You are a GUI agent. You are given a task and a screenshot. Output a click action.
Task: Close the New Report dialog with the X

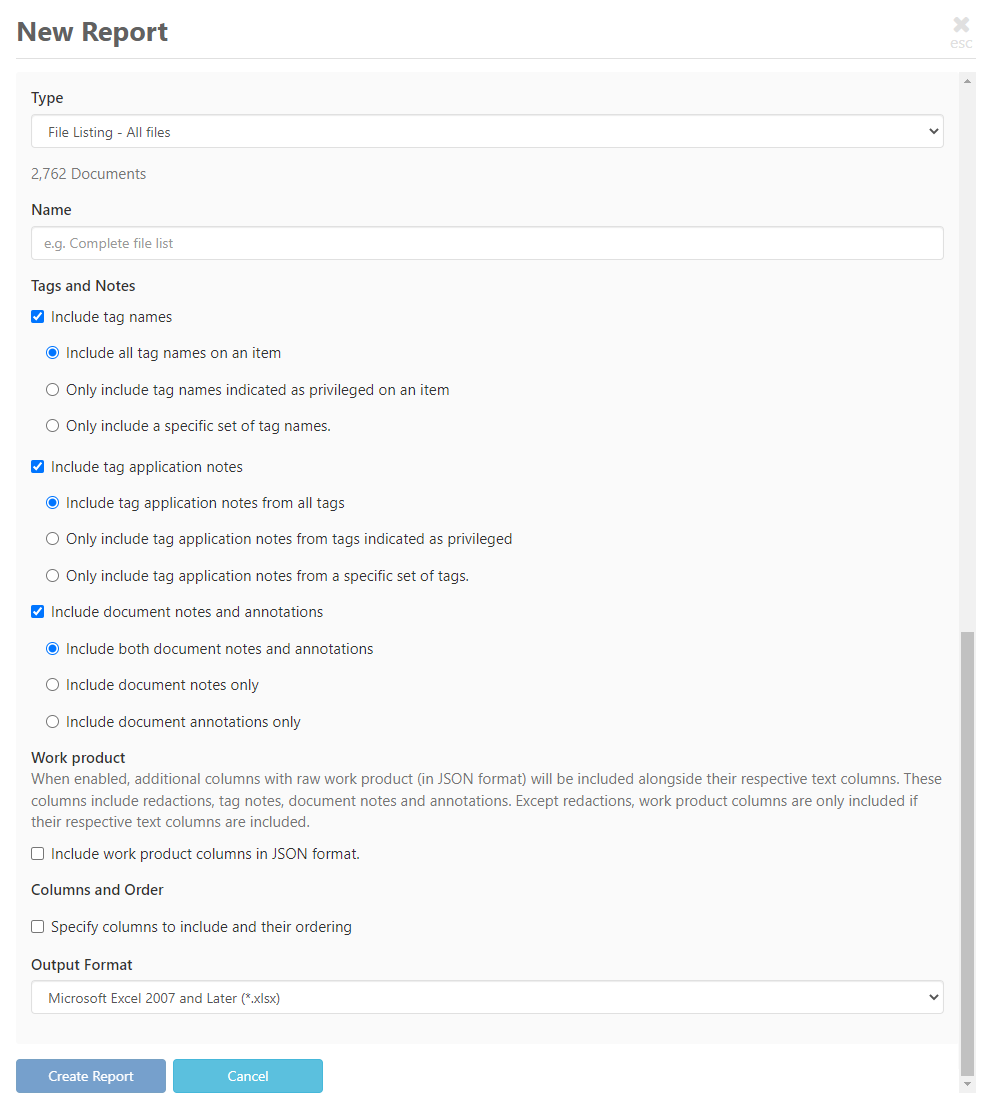coord(960,24)
